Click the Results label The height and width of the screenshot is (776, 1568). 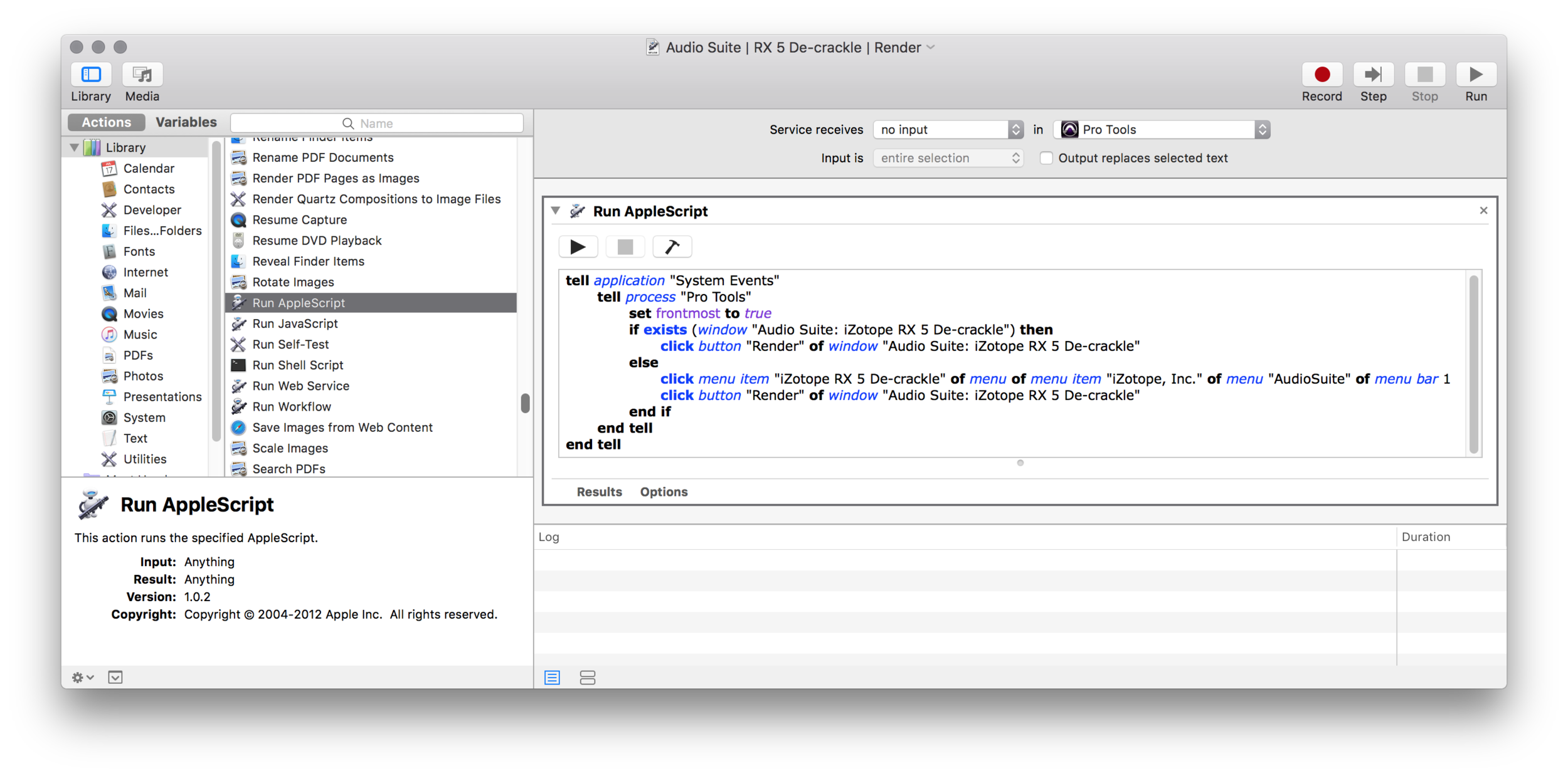[599, 492]
